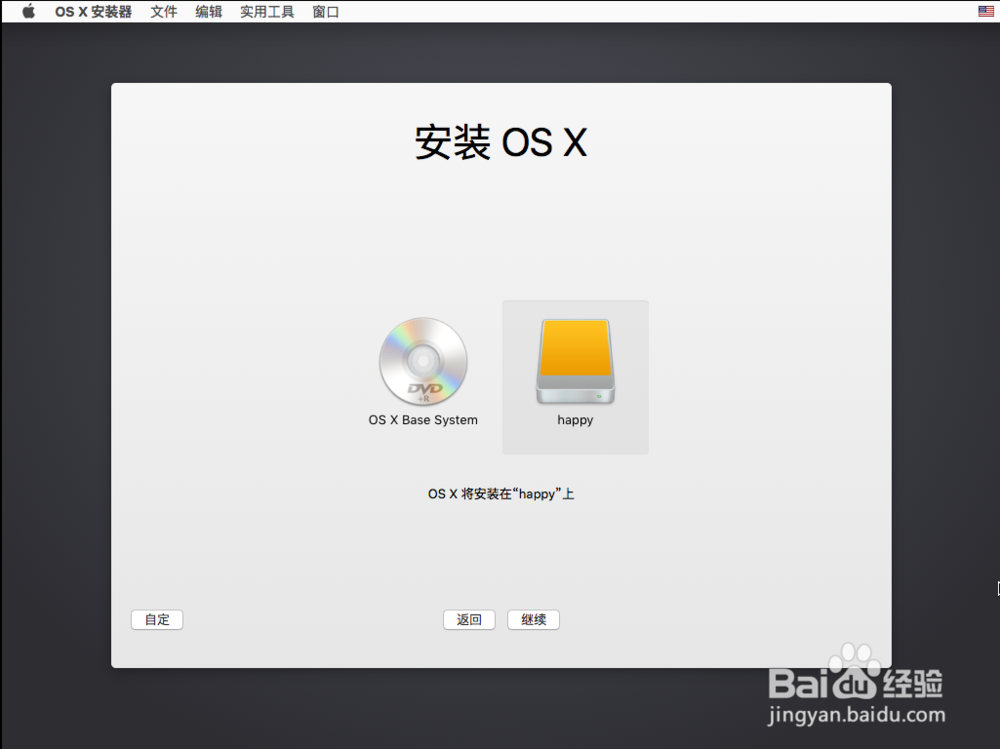Screen dimensions: 1000x749
Task: Continue installation with the 继续 button
Action: tap(534, 619)
